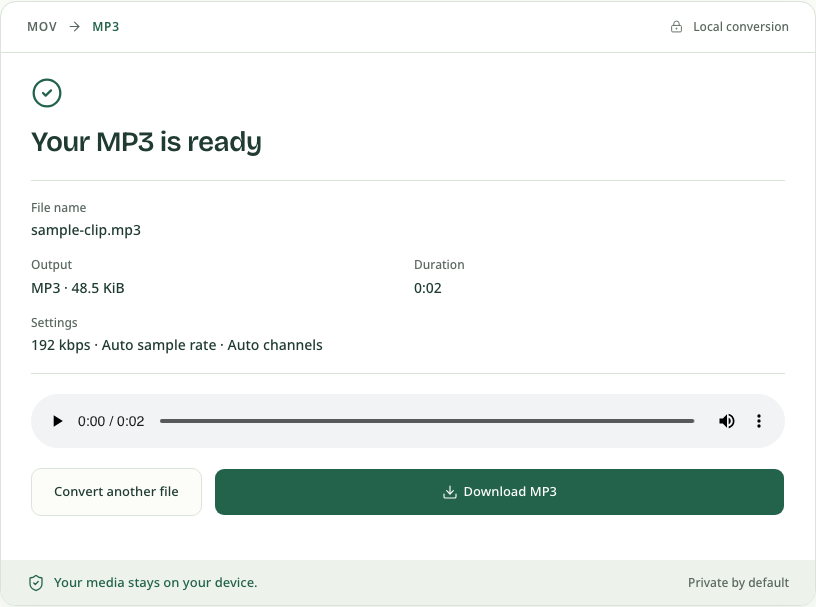Viewport: 816px width, 607px height.
Task: Click the Download MP3 button
Action: 499,491
